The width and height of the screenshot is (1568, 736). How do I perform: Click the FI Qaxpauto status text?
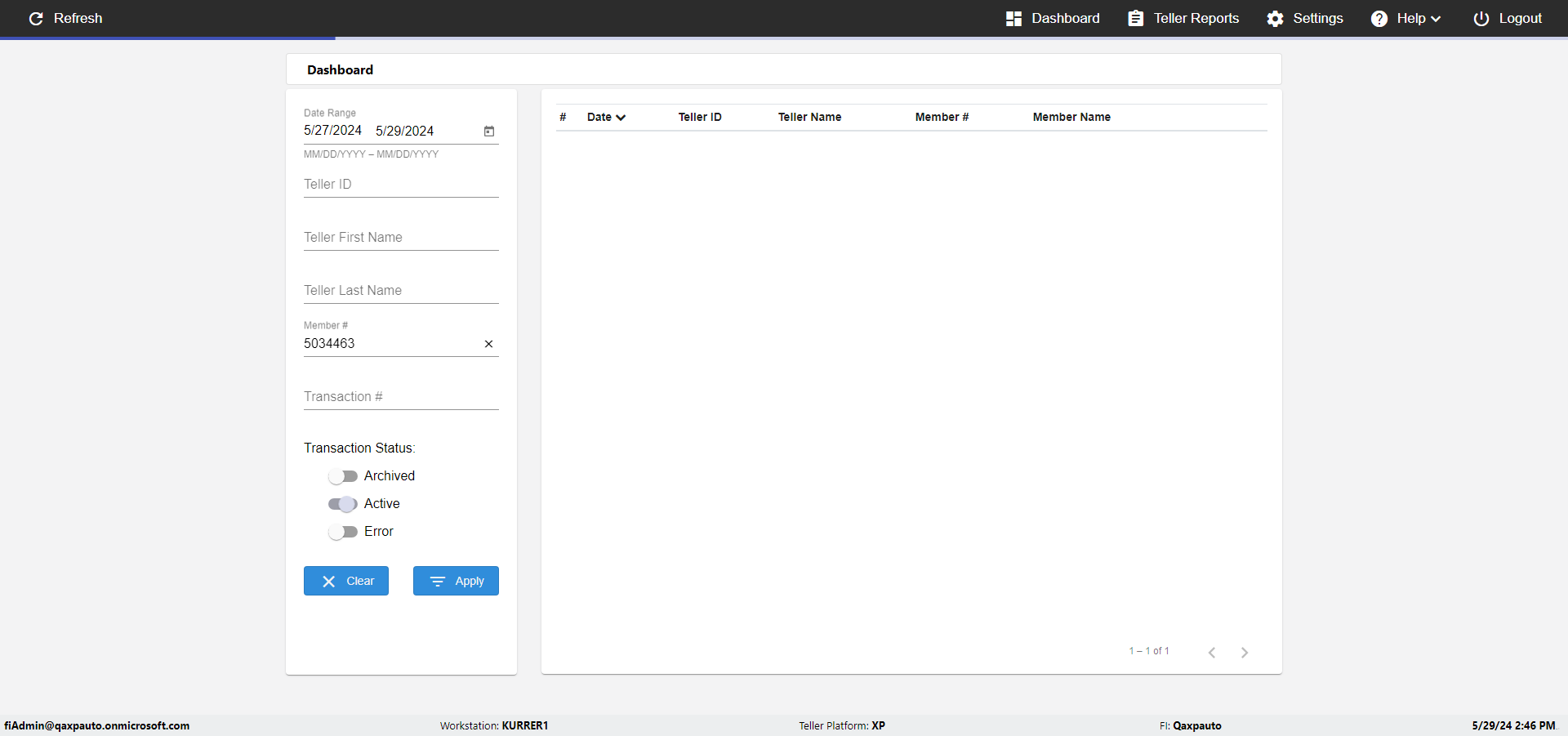[1191, 725]
